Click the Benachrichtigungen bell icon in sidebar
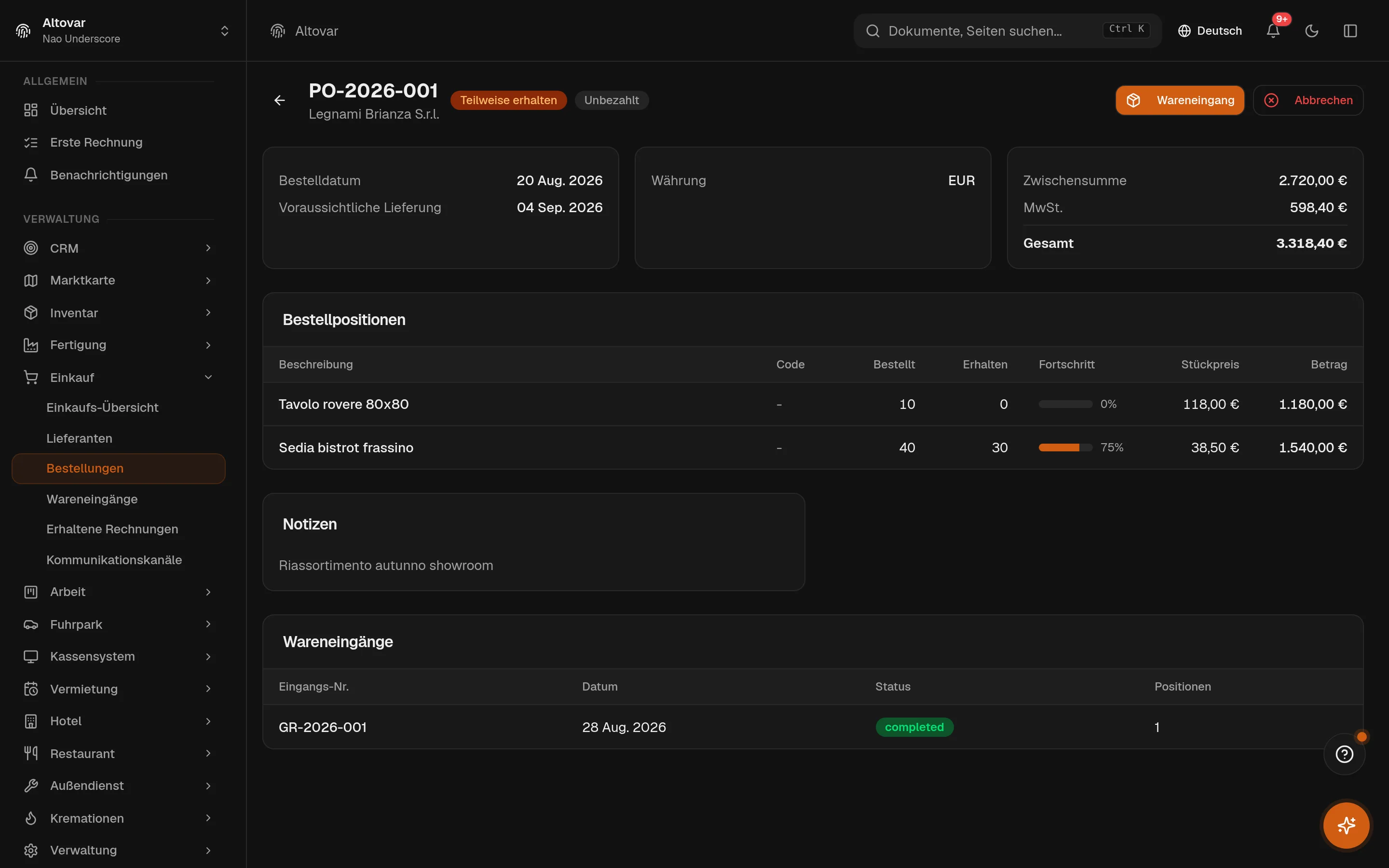The height and width of the screenshot is (868, 1389). (31, 175)
